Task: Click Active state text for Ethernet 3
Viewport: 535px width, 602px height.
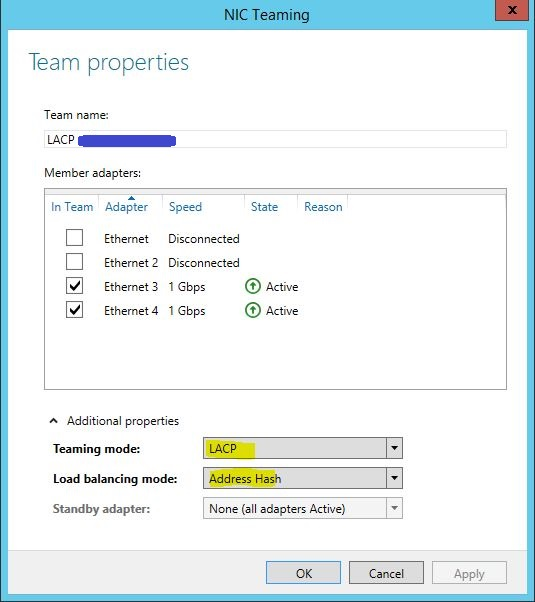Action: point(282,287)
